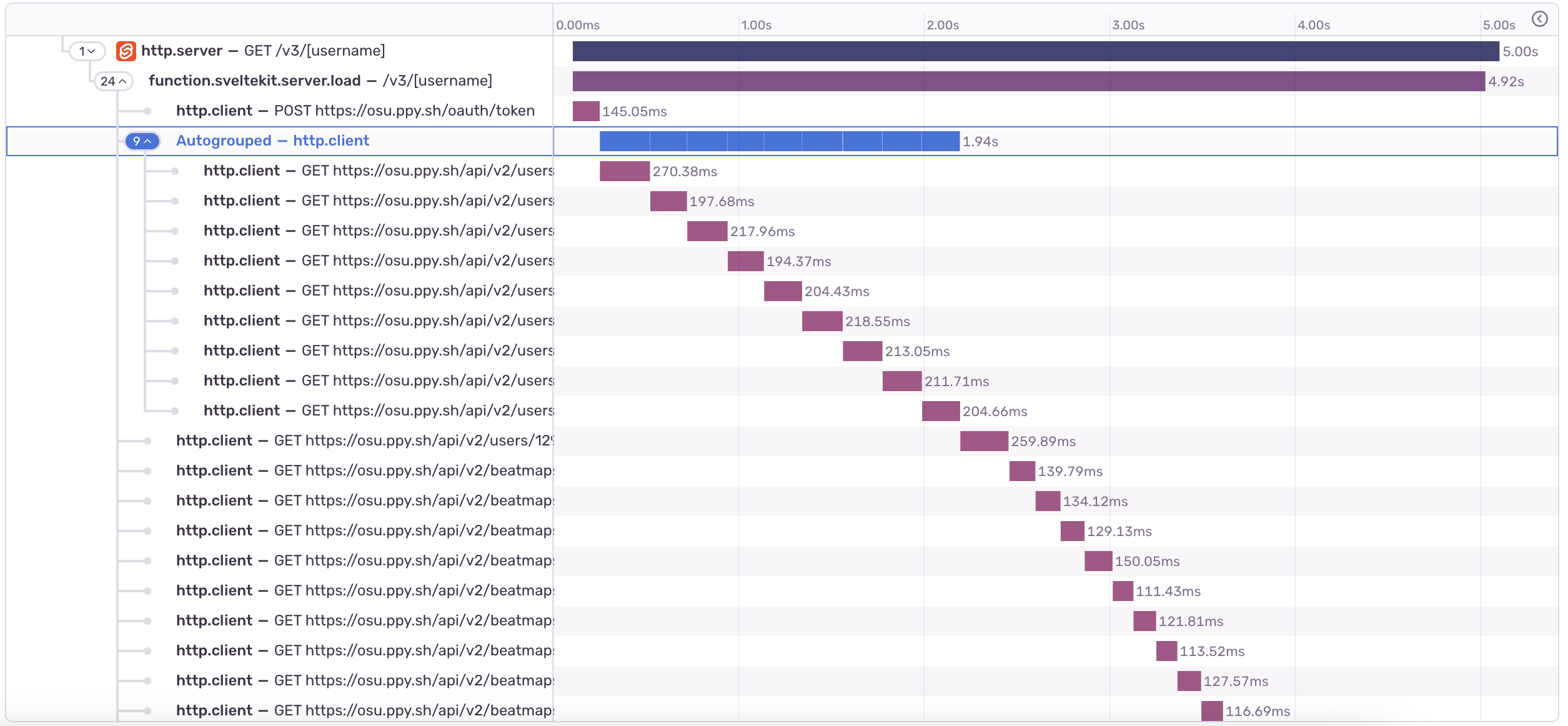Collapse the 9 autogrouped spans pill
The width and height of the screenshot is (1568, 726).
142,141
